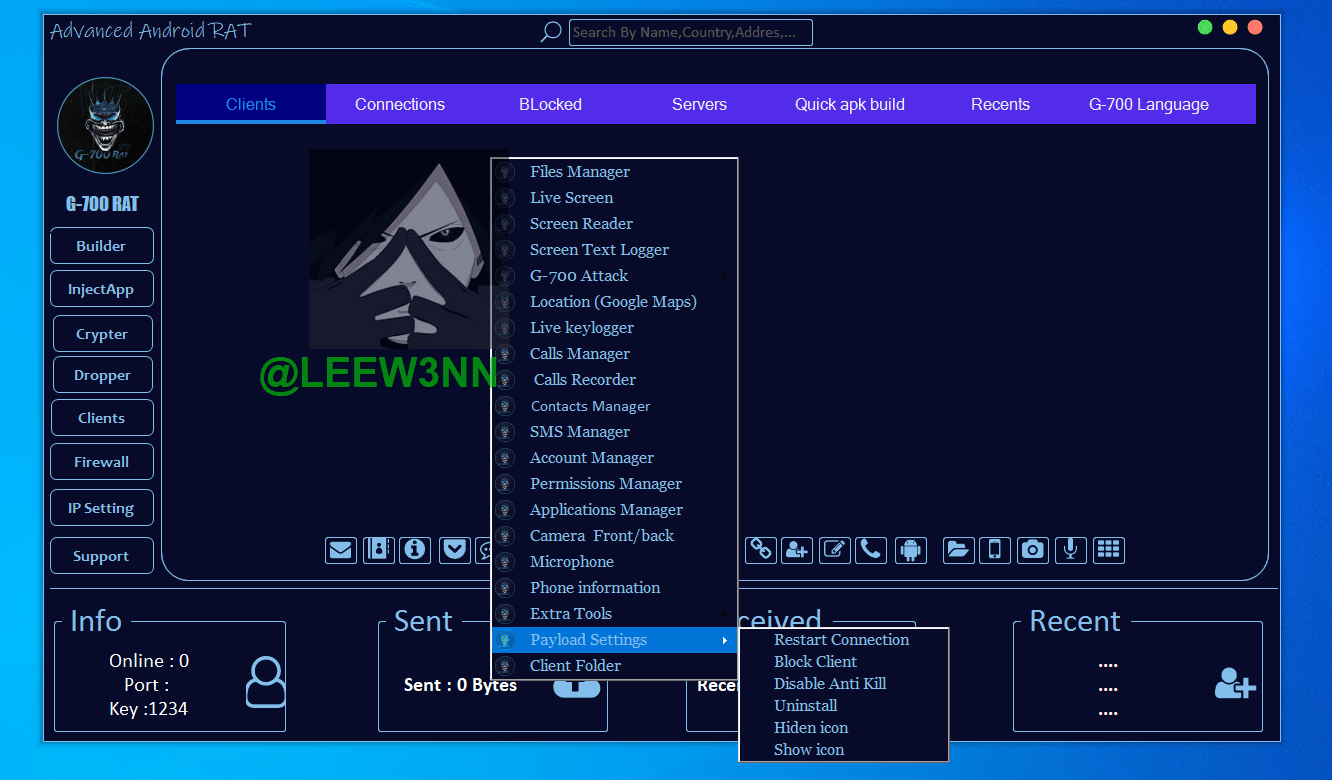Image resolution: width=1332 pixels, height=780 pixels.
Task: Click the user silhouette icon in Info panel
Action: (x=265, y=682)
